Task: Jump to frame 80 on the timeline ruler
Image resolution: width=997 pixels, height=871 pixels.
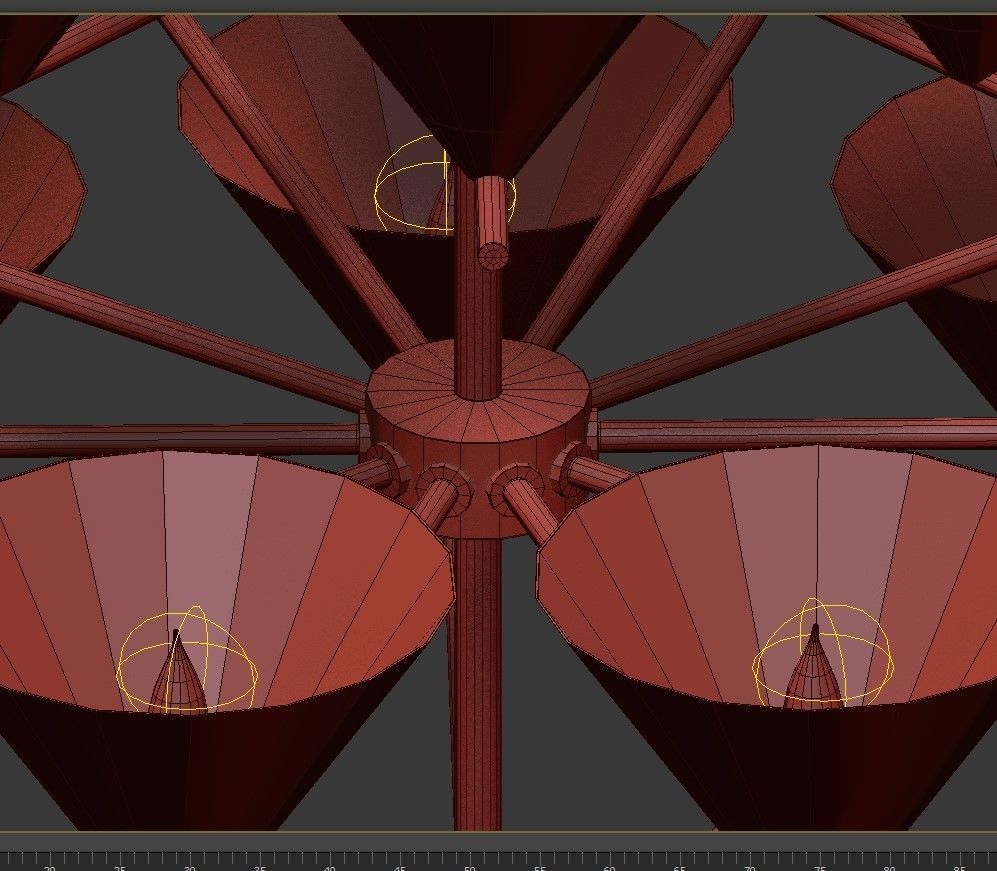Action: point(889,867)
